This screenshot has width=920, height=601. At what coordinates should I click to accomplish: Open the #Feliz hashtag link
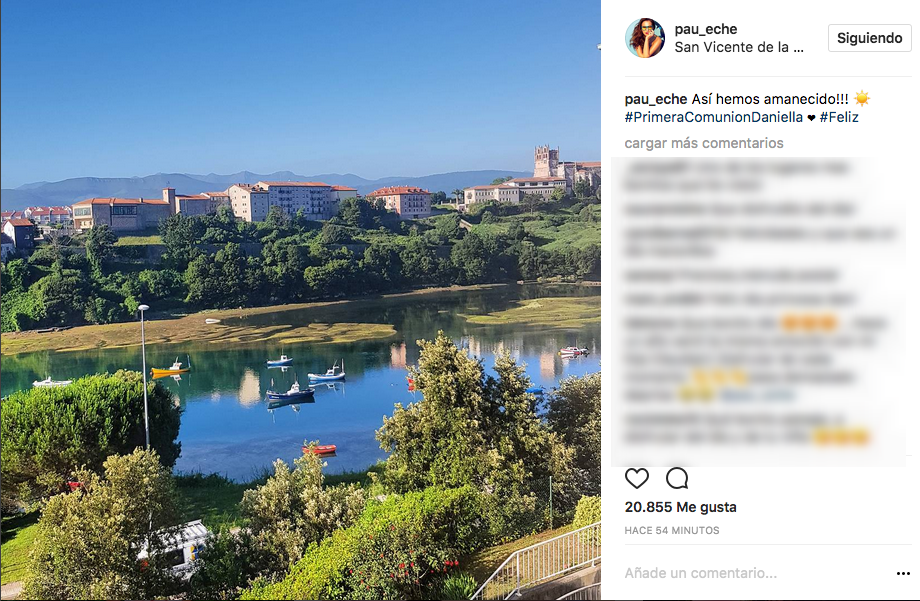point(839,117)
